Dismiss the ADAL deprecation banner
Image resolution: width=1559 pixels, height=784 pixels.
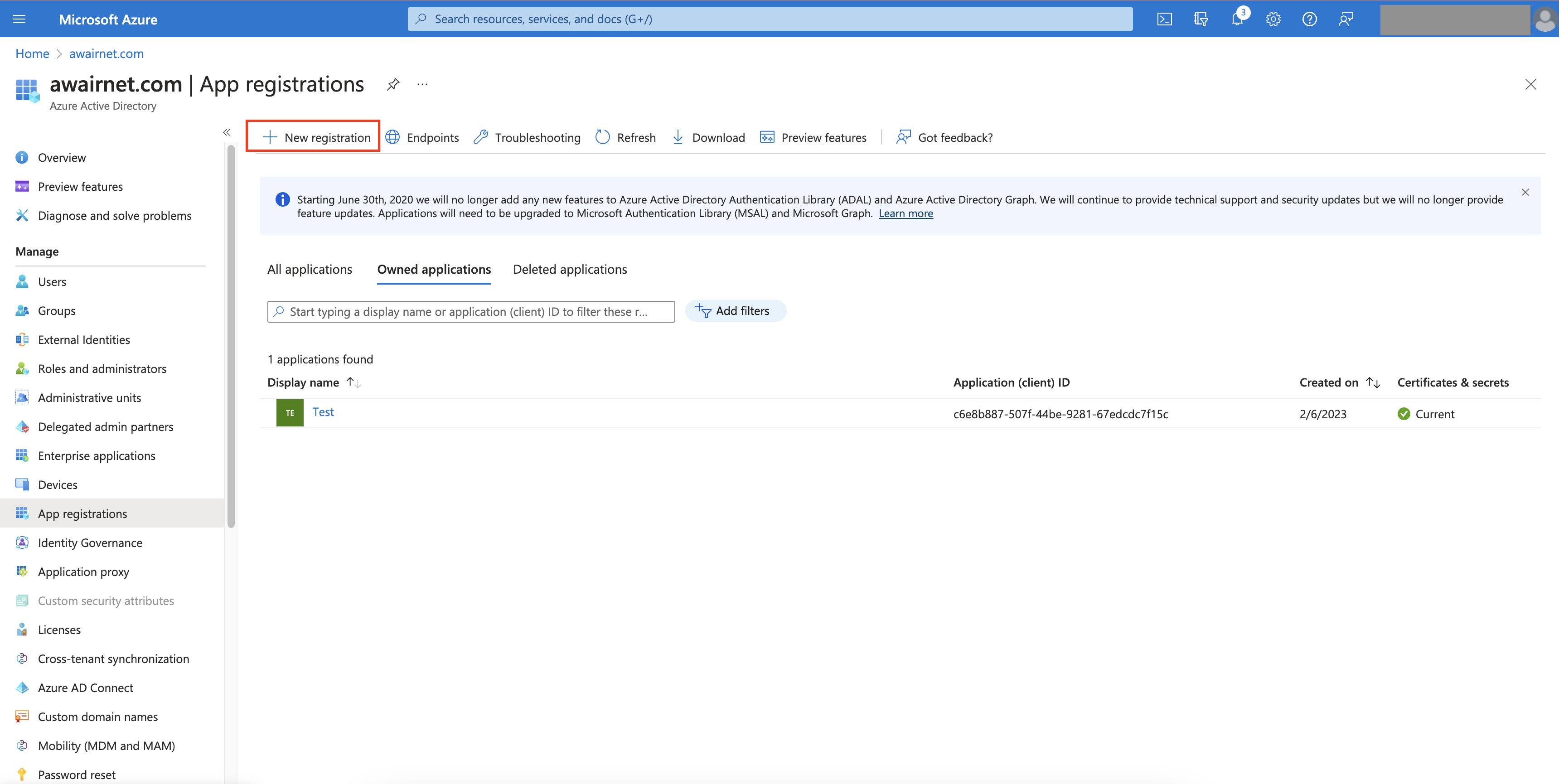1525,193
